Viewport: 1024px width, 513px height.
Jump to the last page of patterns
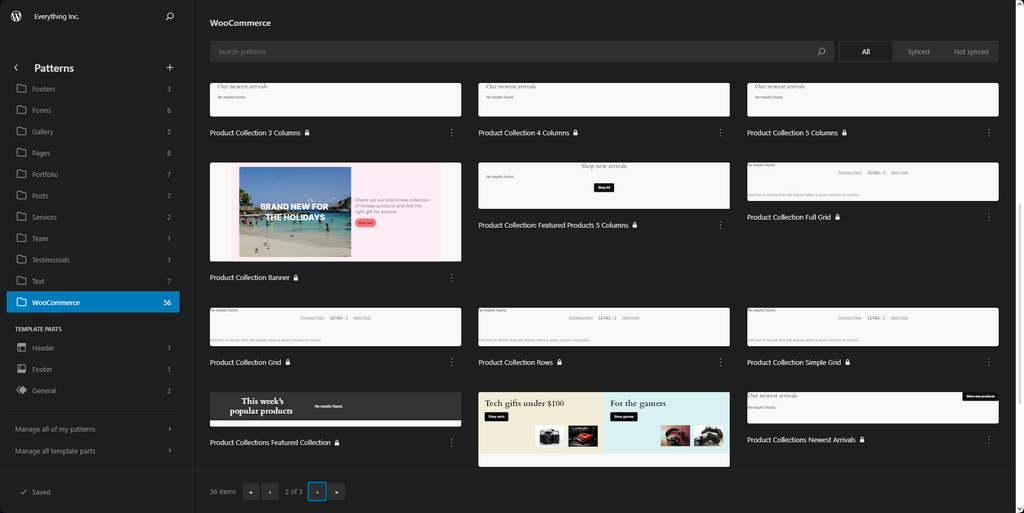point(337,491)
